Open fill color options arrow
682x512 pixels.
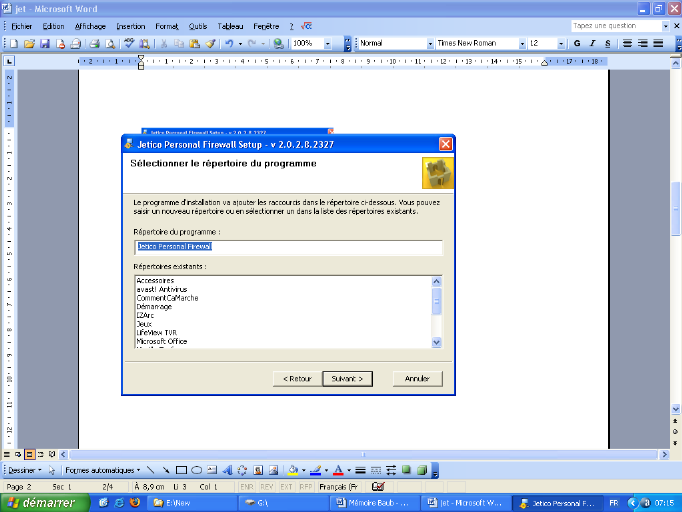click(303, 470)
